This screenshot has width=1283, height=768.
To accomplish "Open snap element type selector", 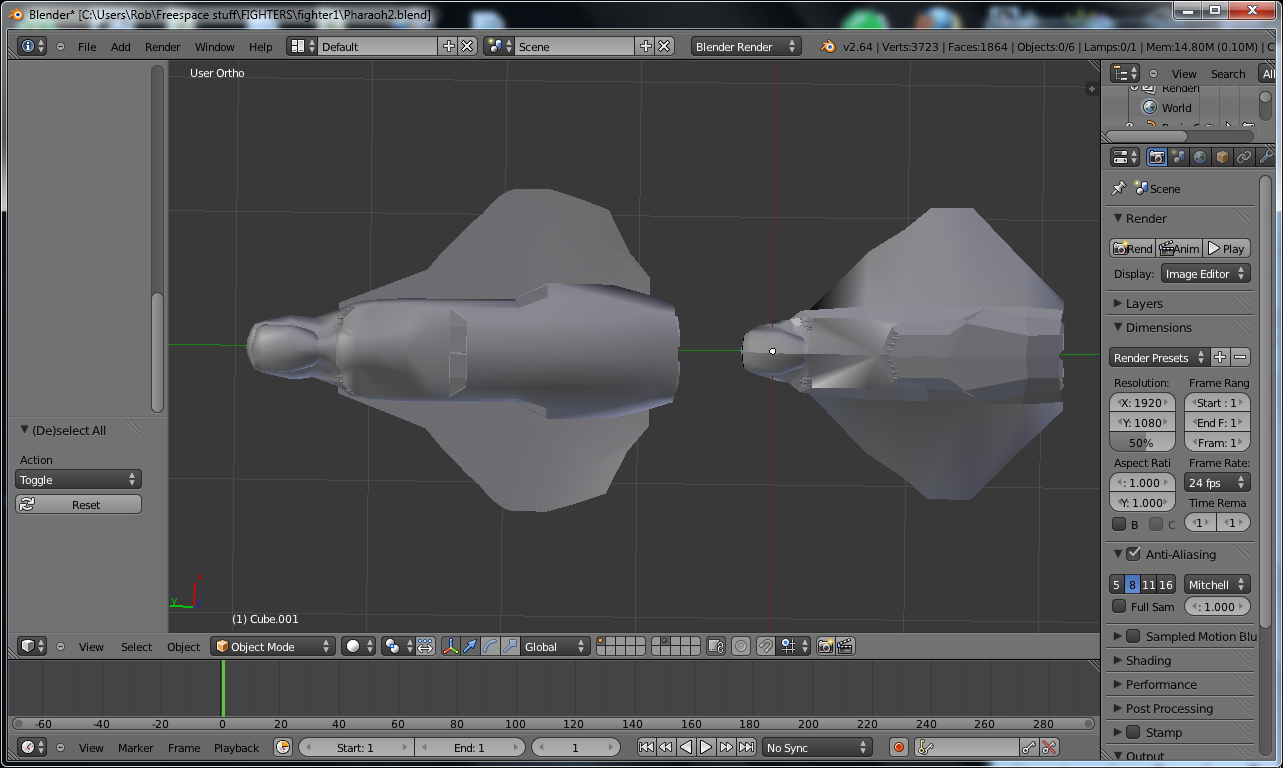I will click(x=794, y=647).
